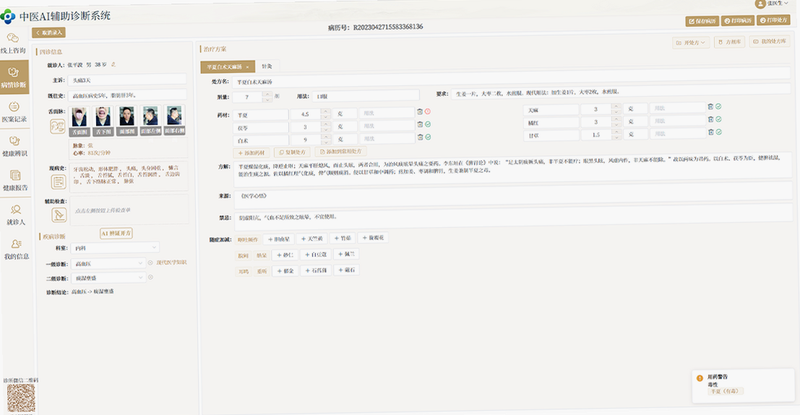Open the 方剂库 formula library
Screen dimensions: 800x415
[x=730, y=42]
